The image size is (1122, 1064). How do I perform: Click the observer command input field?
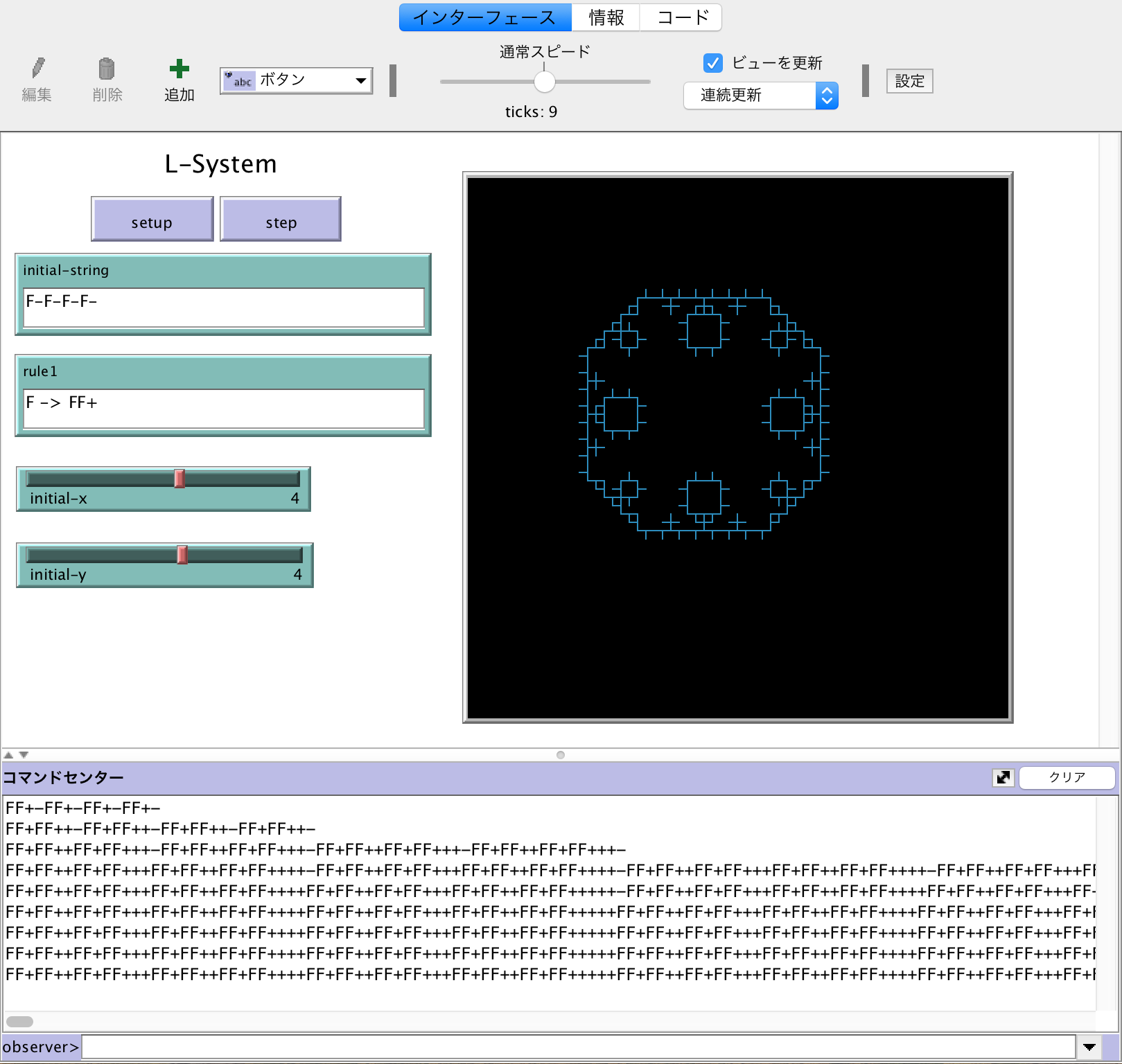(578, 1047)
